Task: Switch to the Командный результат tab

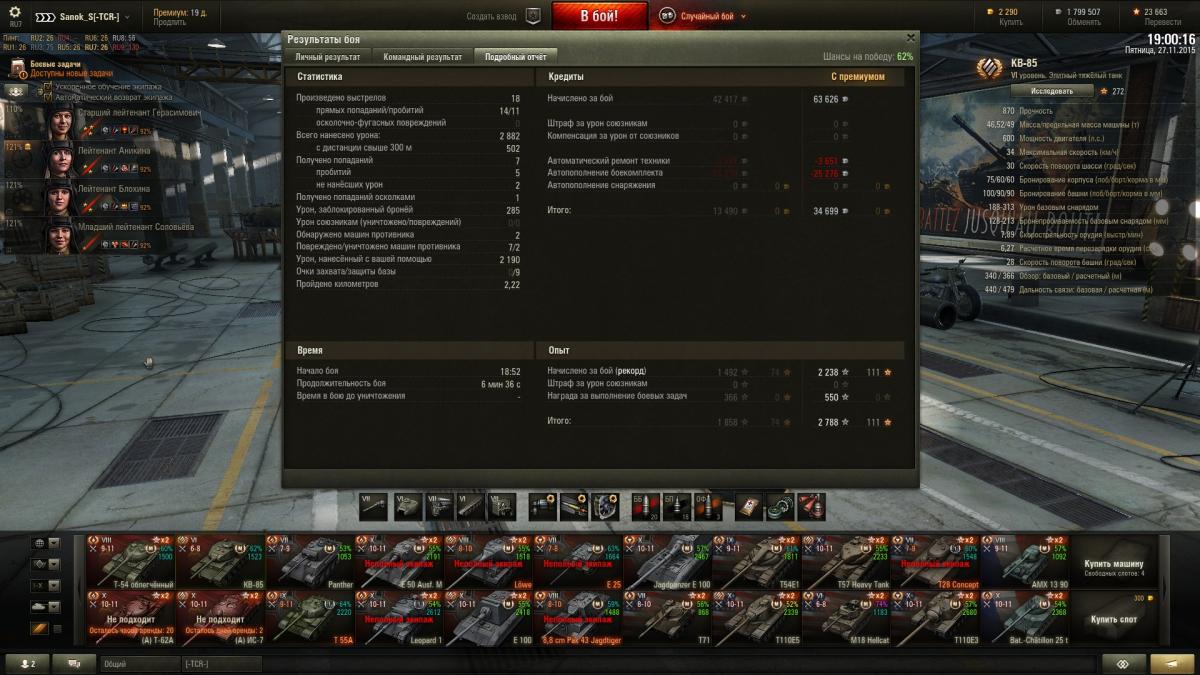Action: (423, 57)
